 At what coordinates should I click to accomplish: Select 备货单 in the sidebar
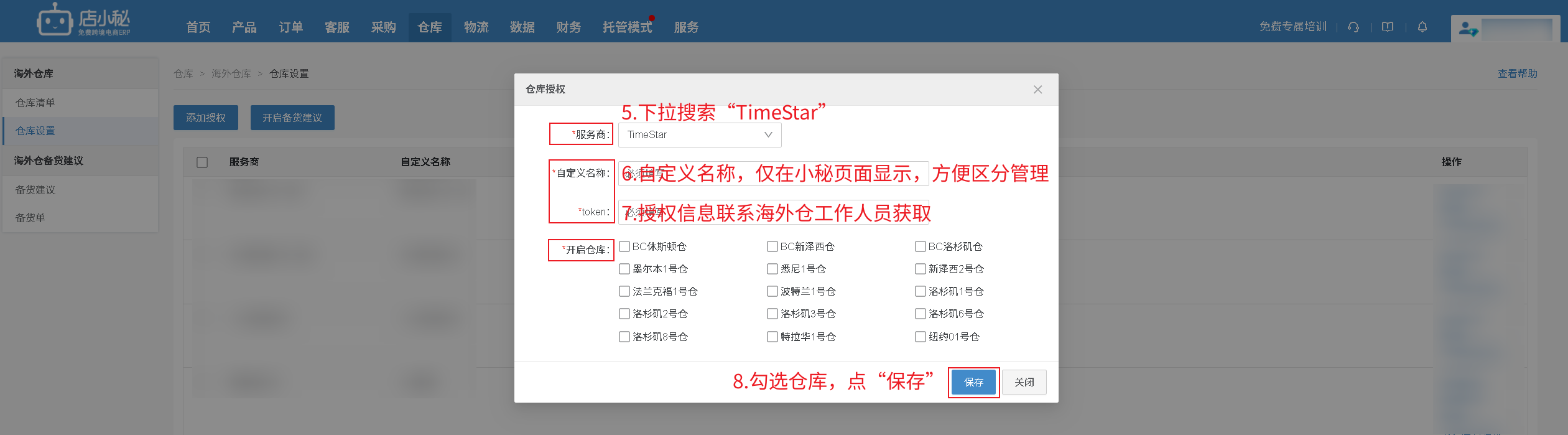pos(81,218)
